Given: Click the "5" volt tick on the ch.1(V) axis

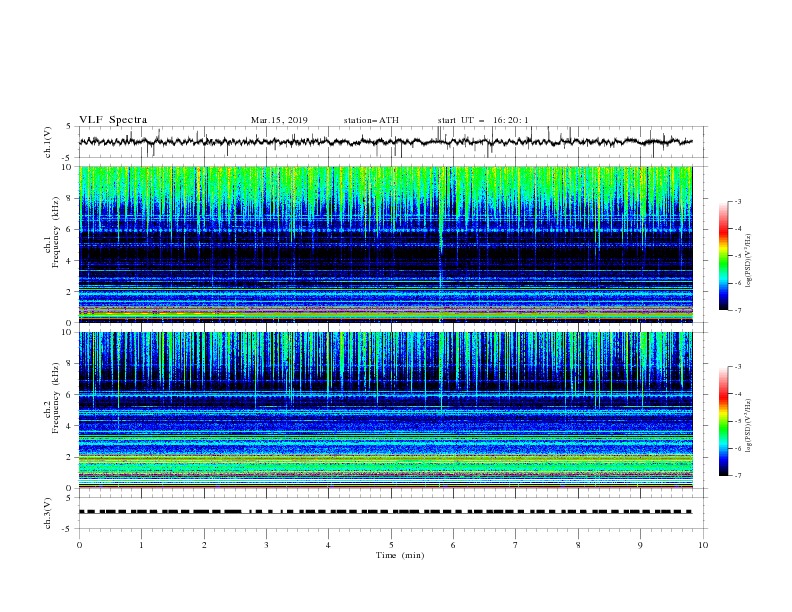Looking at the screenshot, I should click(x=69, y=127).
